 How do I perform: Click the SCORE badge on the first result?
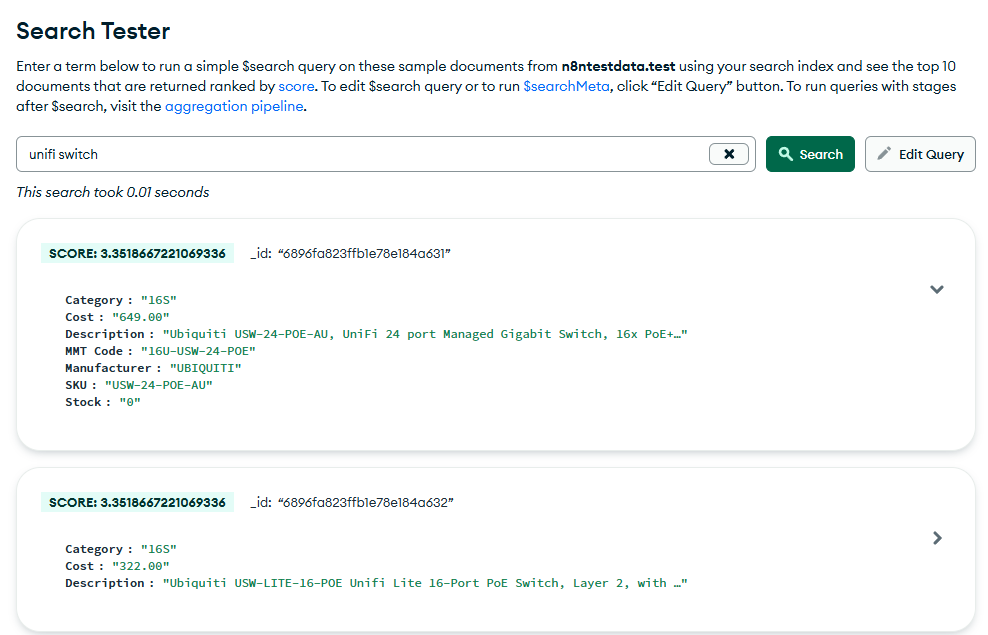pos(138,253)
